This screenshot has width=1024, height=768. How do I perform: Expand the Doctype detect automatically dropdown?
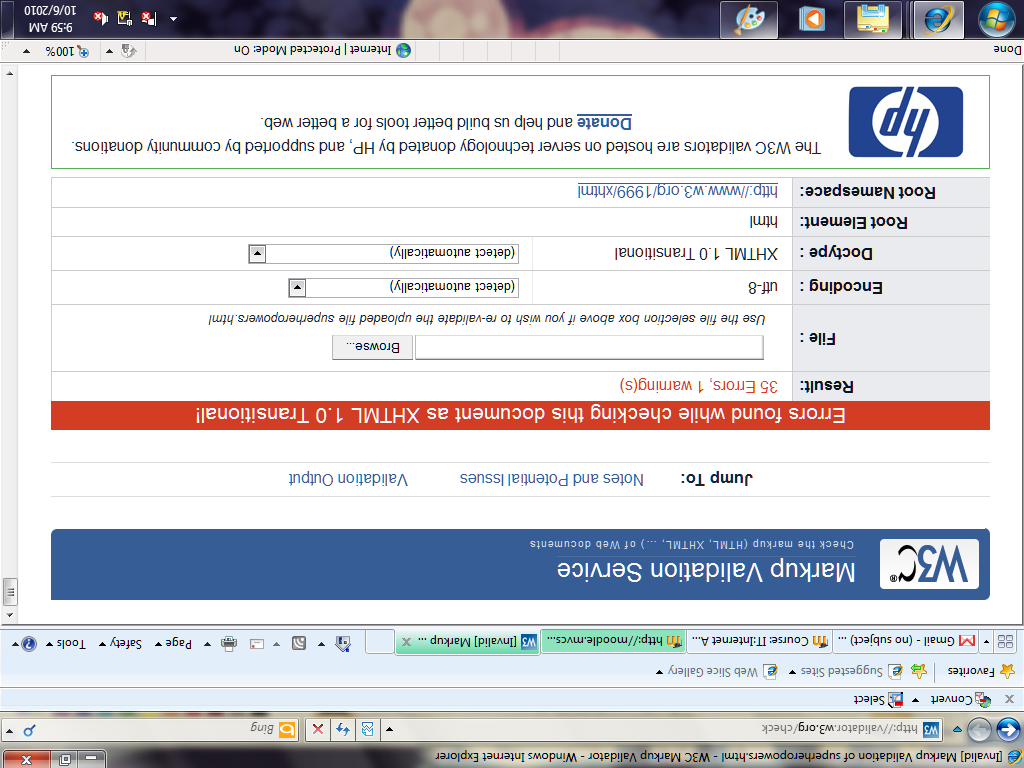pyautogui.click(x=257, y=254)
